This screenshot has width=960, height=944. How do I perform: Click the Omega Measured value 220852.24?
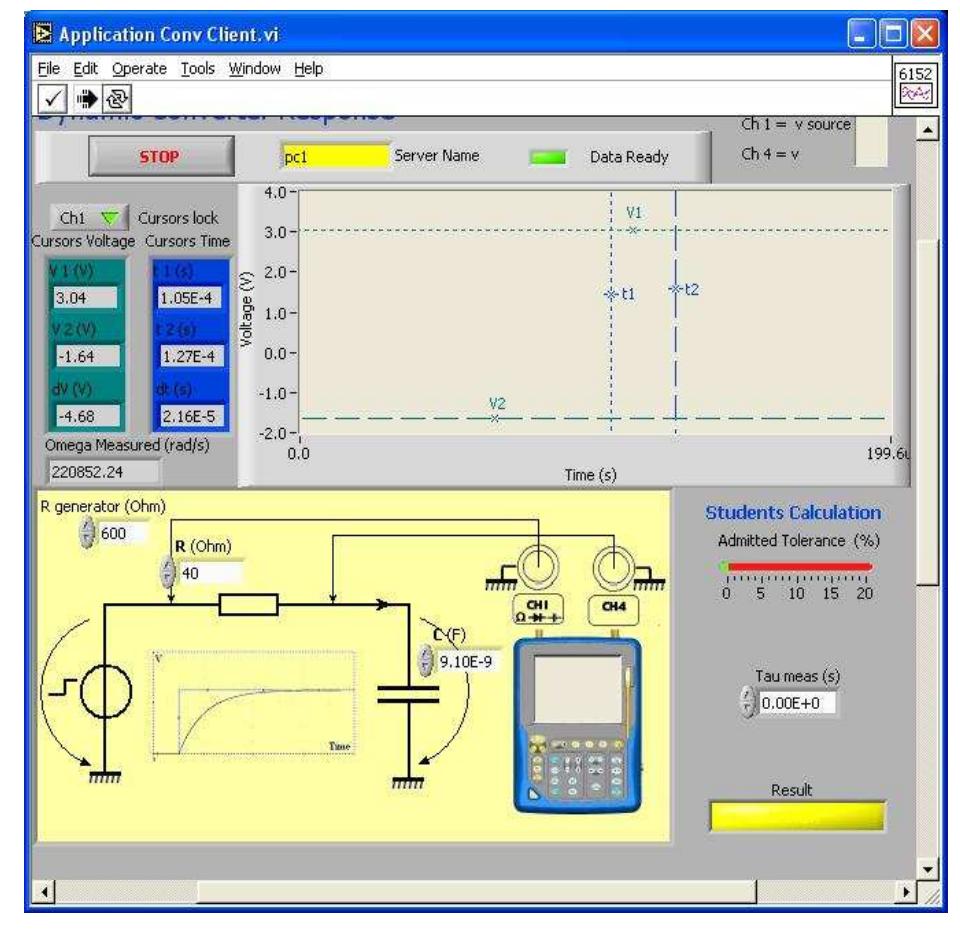103,472
